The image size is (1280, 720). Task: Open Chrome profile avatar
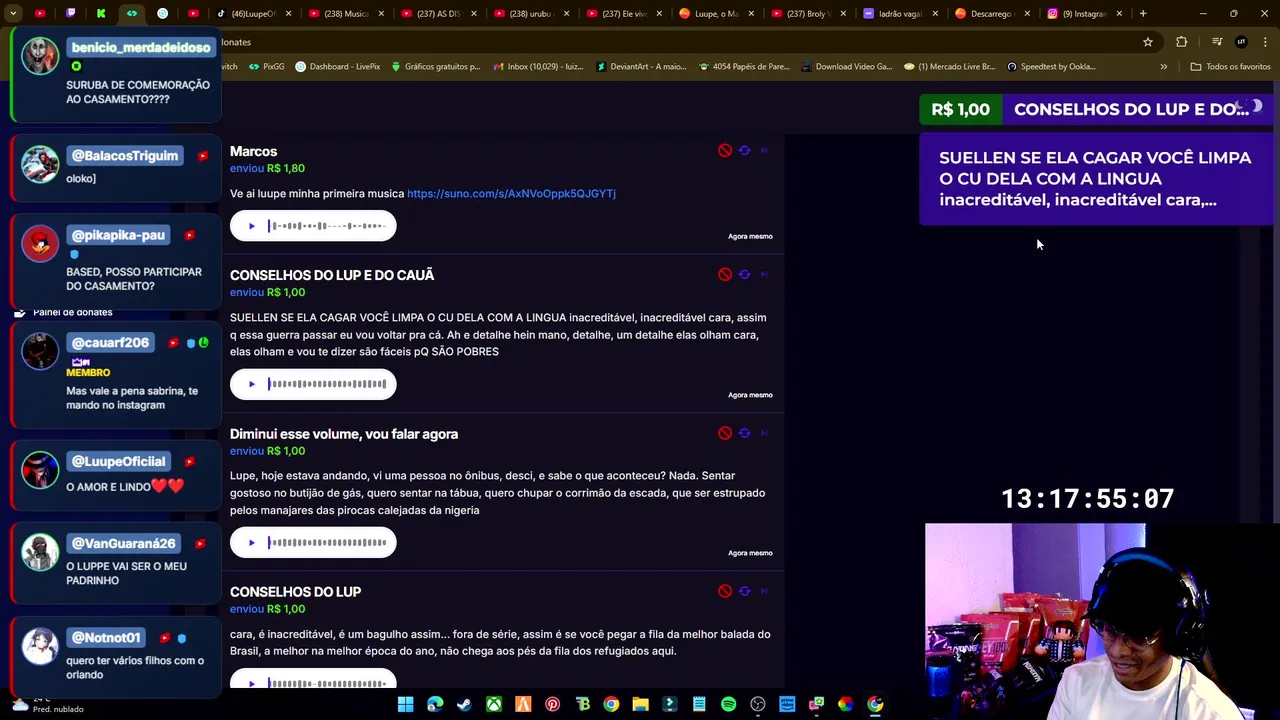(x=1241, y=42)
